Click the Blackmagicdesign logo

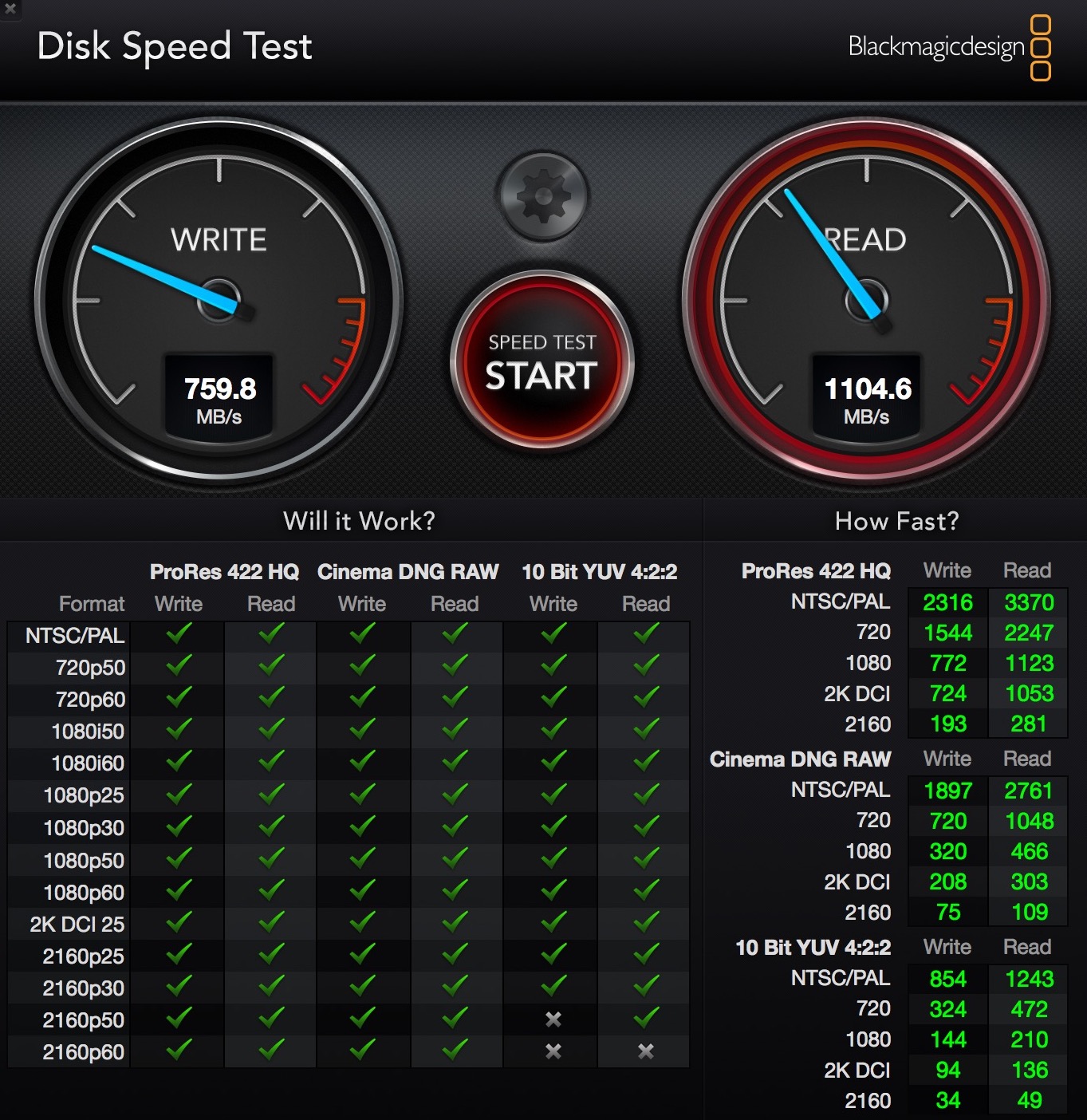click(950, 47)
